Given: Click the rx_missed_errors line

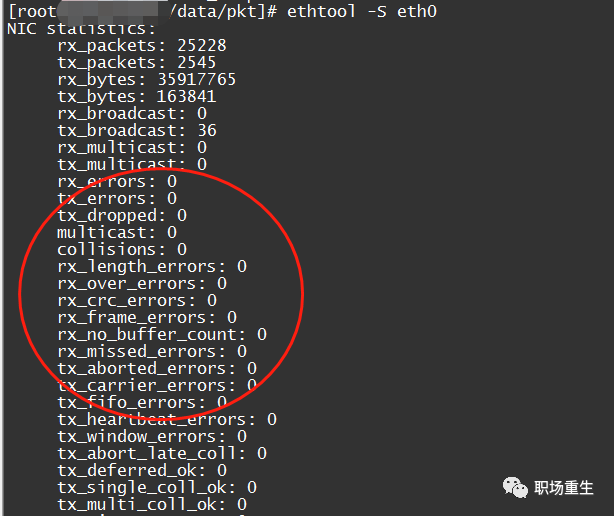Looking at the screenshot, I should tap(152, 352).
